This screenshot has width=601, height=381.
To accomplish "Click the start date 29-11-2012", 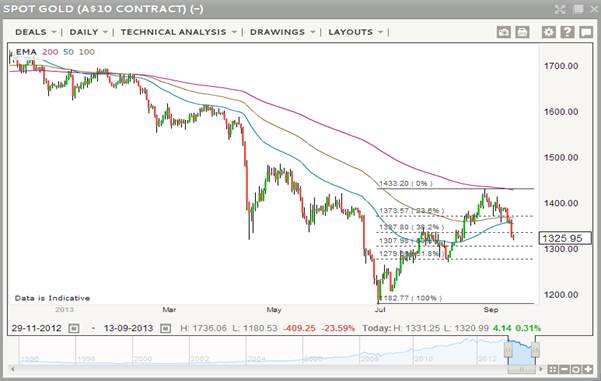I will click(x=36, y=328).
